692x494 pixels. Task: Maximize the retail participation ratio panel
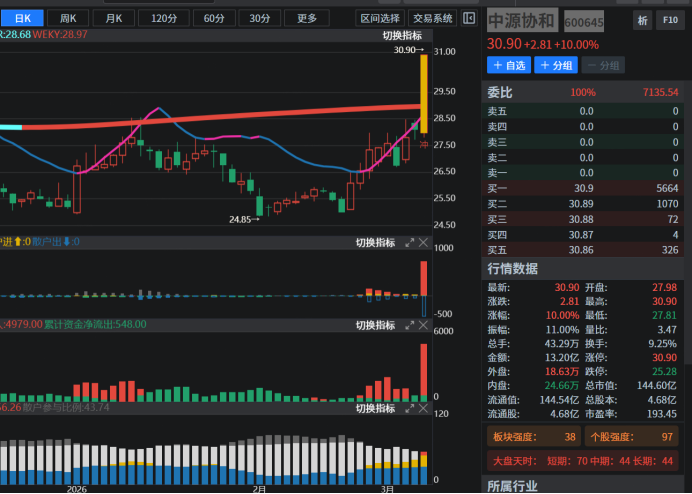pos(409,408)
